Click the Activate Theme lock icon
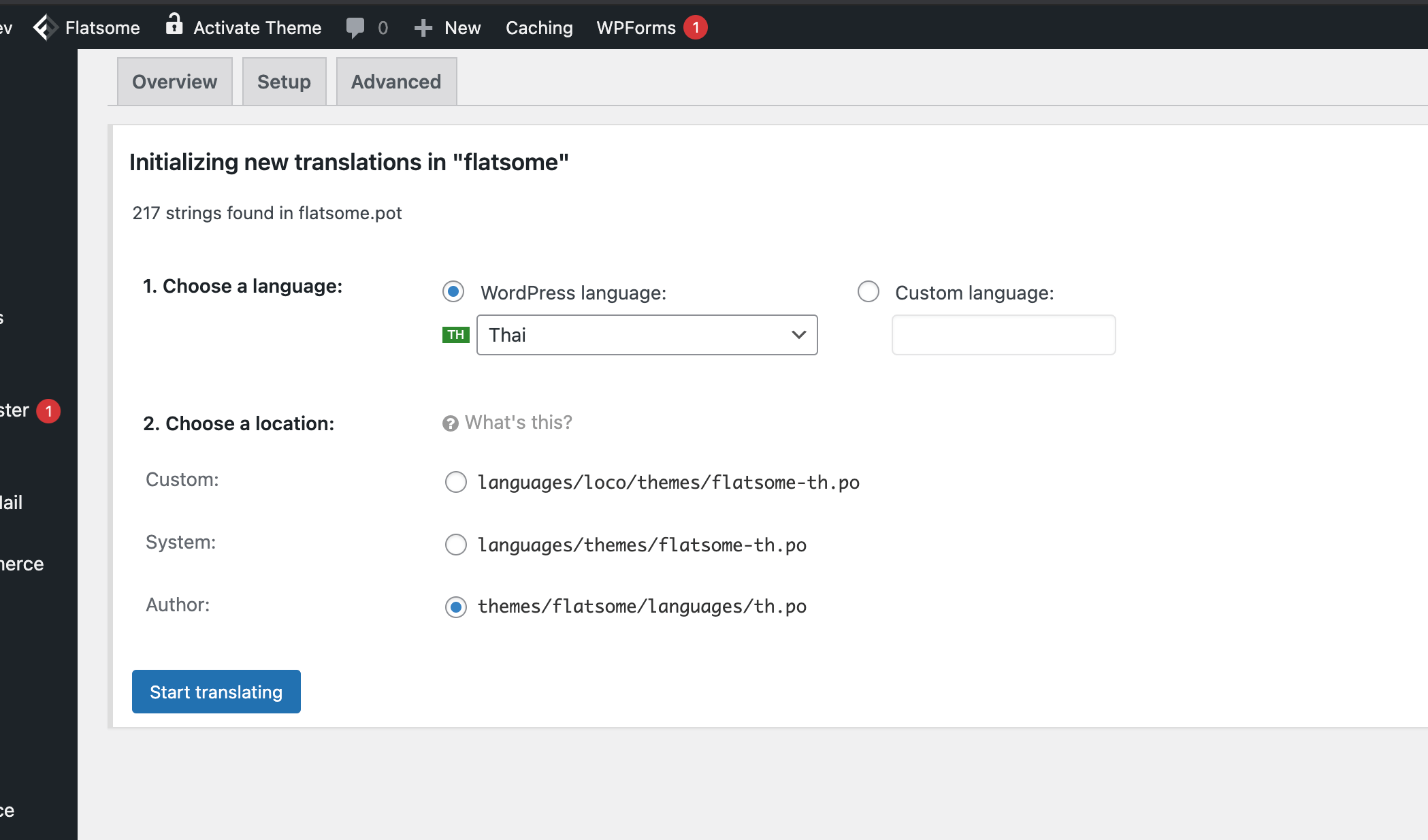Screen dimensions: 1428x840 174,25
